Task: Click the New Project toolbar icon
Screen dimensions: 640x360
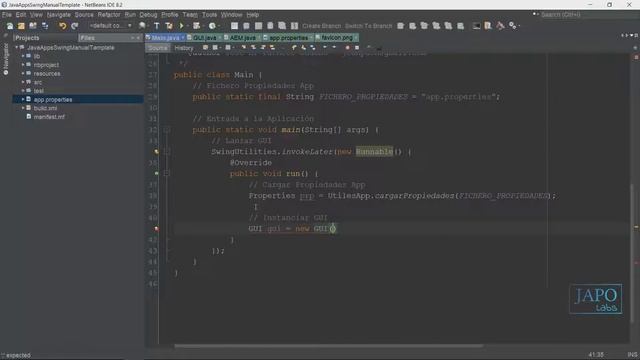Action: point(21,26)
